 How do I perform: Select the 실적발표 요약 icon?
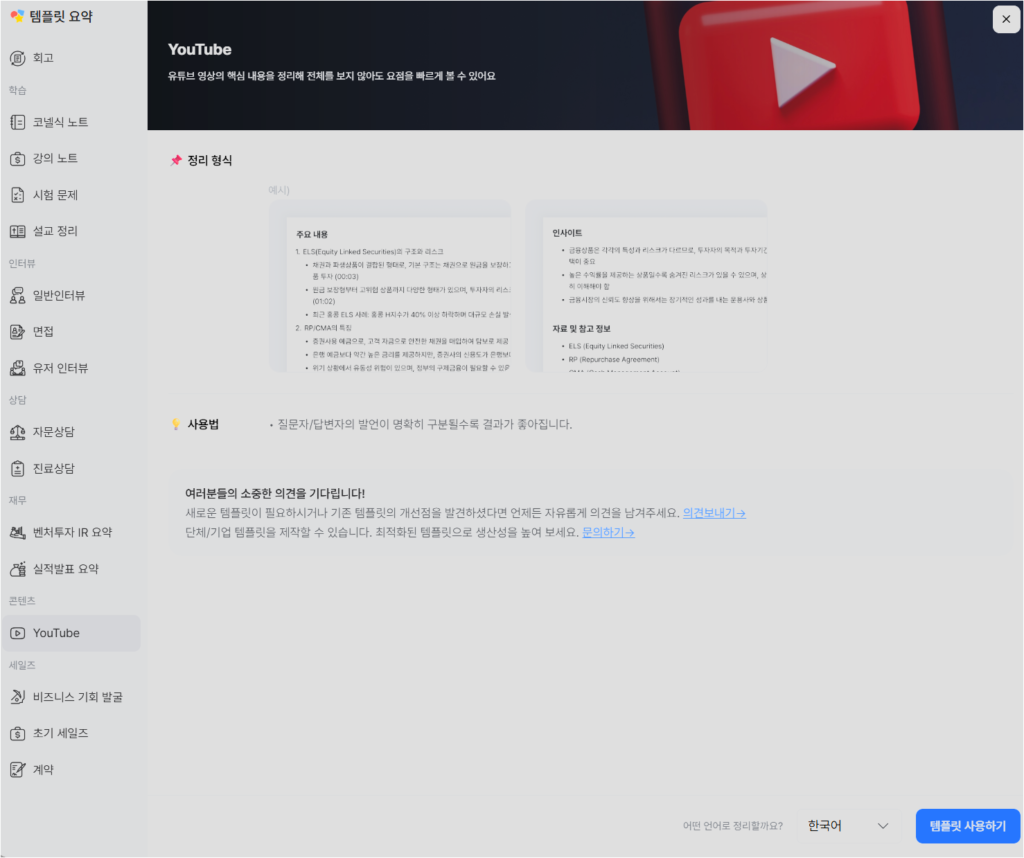click(x=19, y=569)
